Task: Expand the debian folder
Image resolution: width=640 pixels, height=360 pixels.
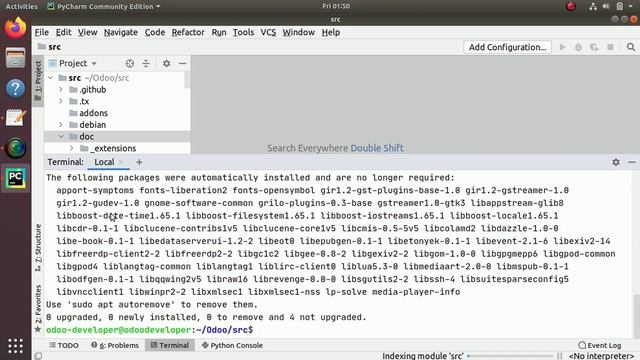Action: tap(61, 124)
